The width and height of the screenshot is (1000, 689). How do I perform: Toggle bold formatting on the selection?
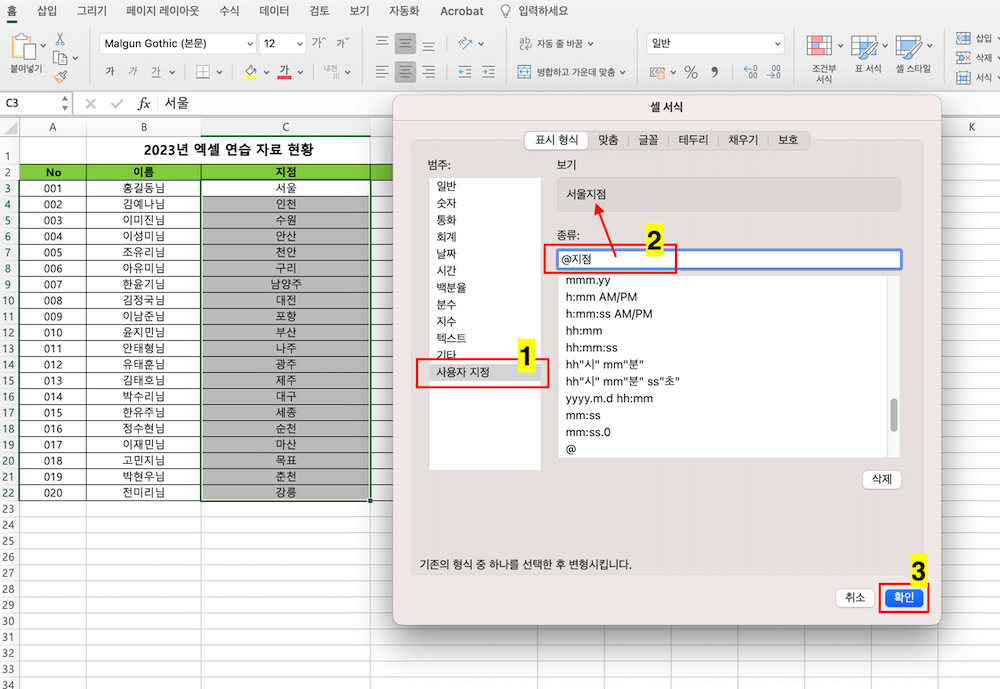pyautogui.click(x=110, y=70)
